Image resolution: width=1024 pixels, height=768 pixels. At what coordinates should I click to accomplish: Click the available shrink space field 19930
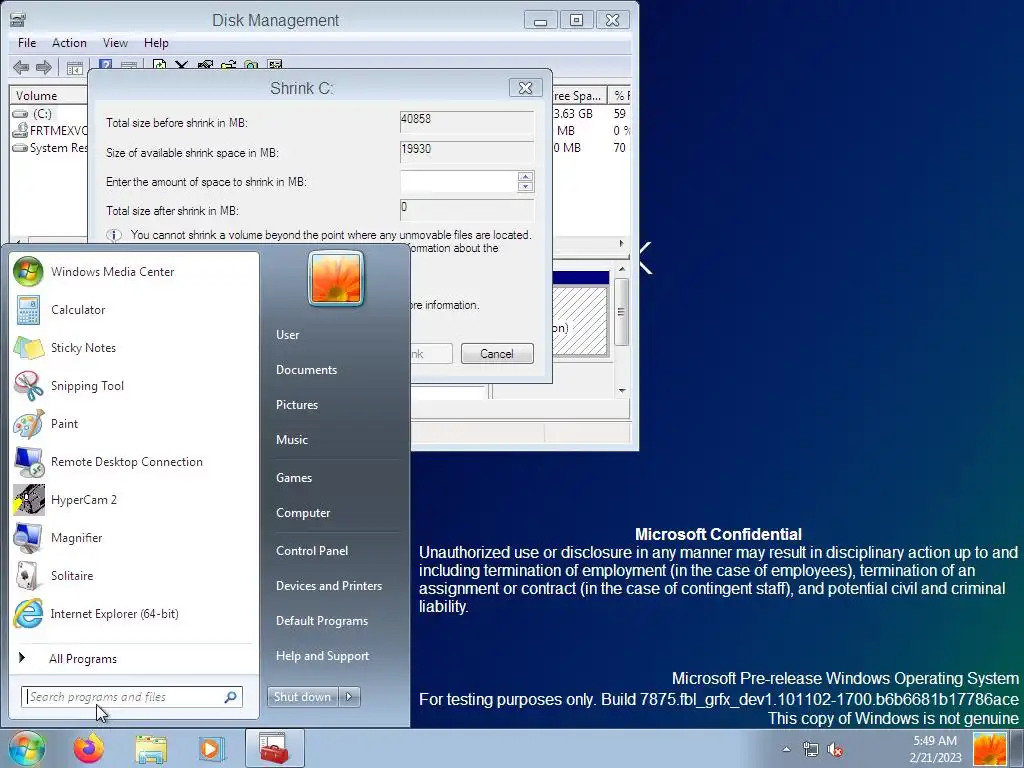tap(467, 152)
